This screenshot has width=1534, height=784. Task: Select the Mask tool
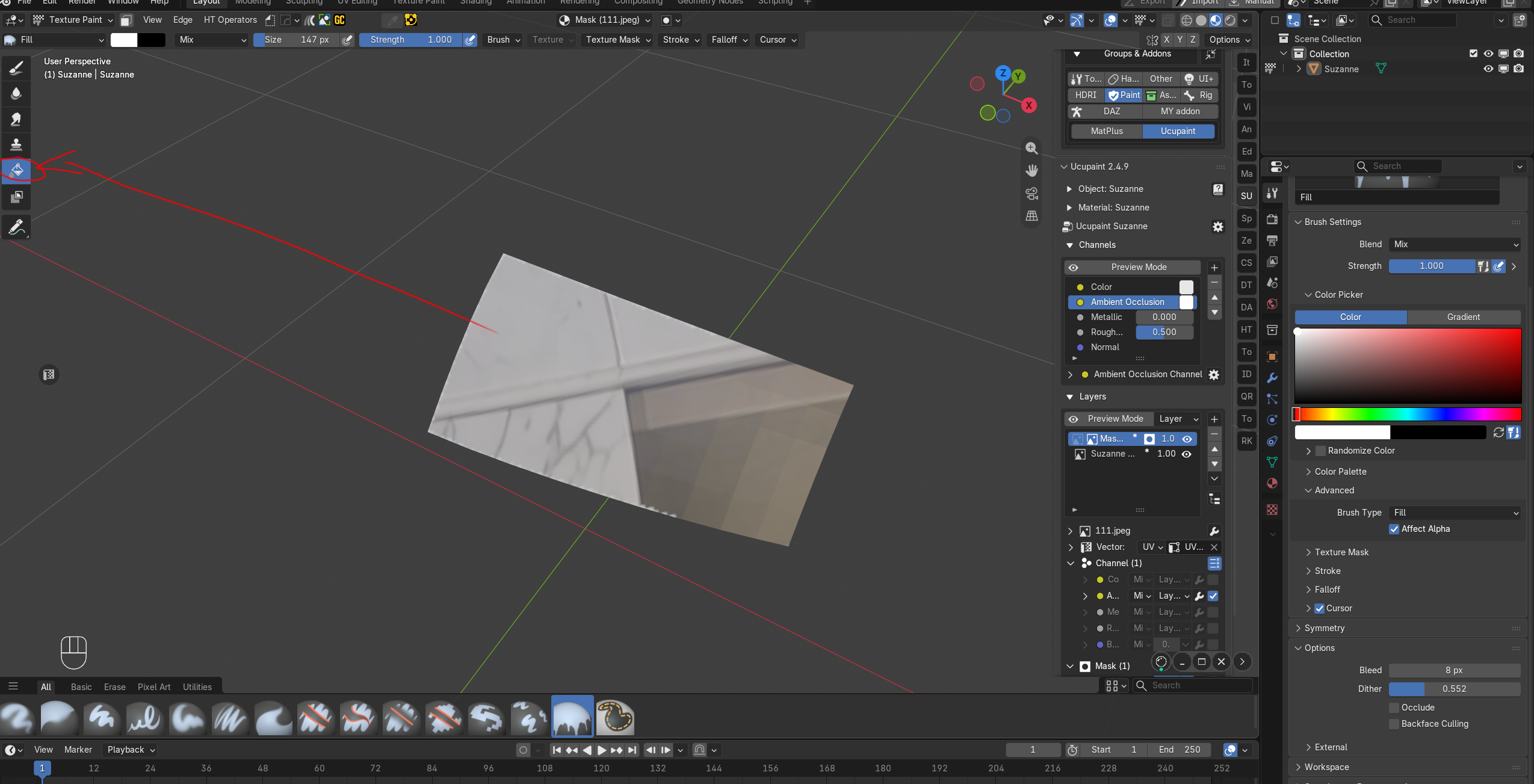coord(16,196)
